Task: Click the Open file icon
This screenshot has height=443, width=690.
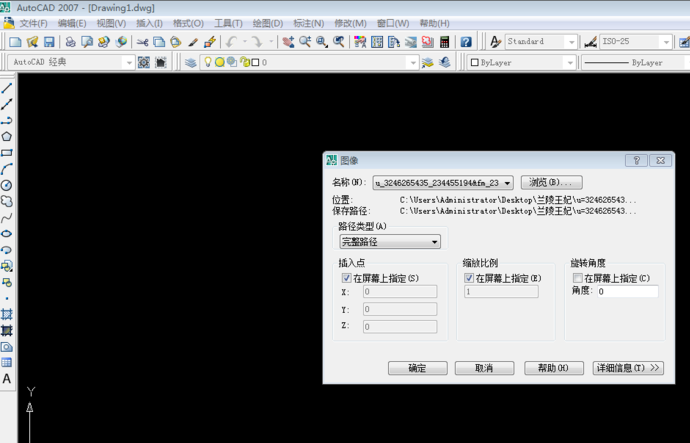Action: click(x=32, y=42)
